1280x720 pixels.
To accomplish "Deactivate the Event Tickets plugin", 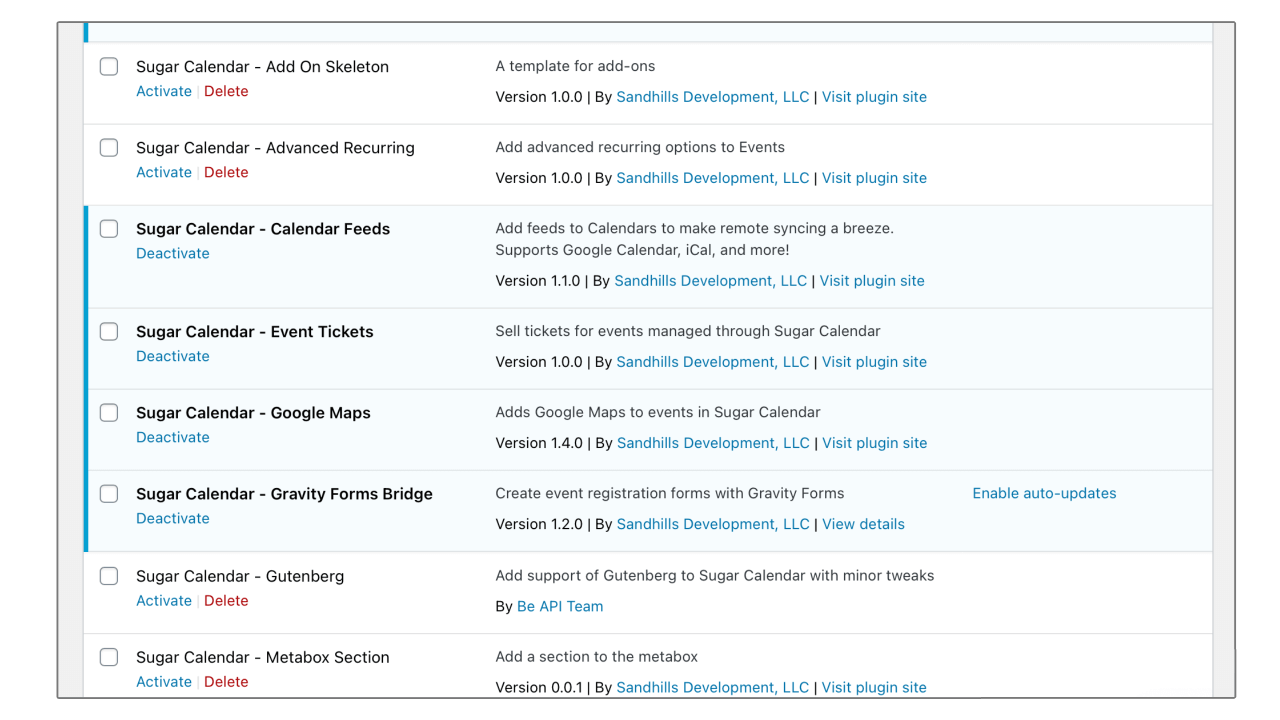I will (x=172, y=356).
